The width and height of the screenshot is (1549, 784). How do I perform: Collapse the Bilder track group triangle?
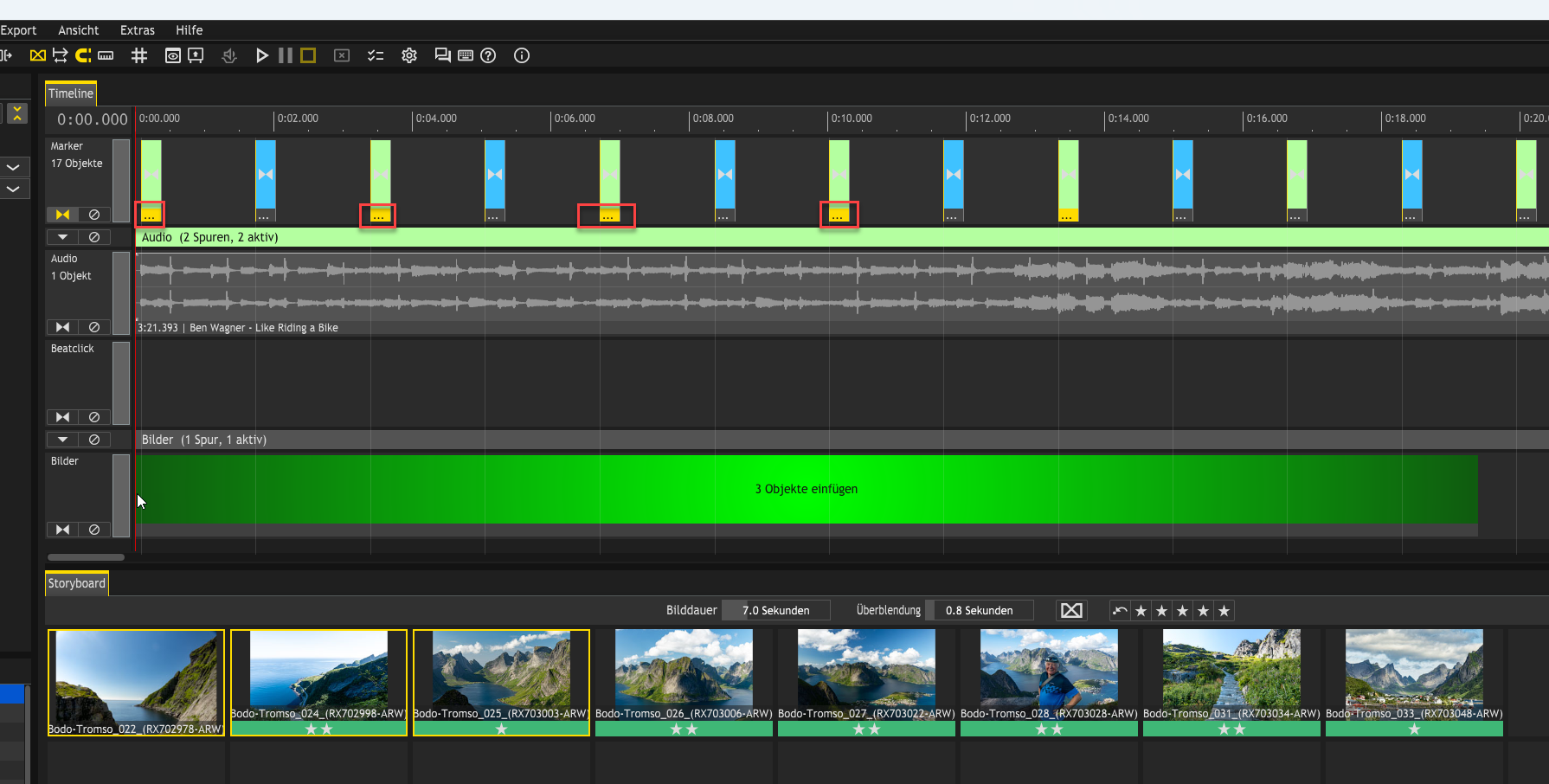(62, 440)
